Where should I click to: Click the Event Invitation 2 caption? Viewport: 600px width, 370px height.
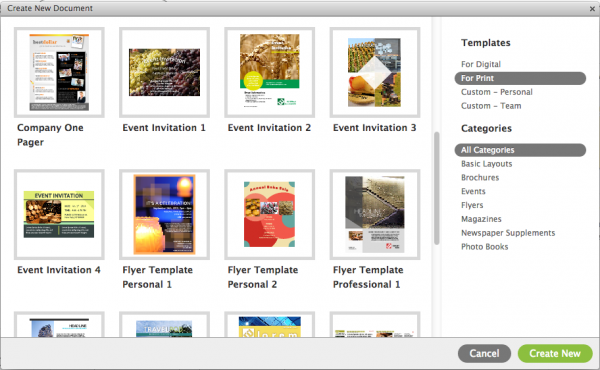click(x=269, y=128)
